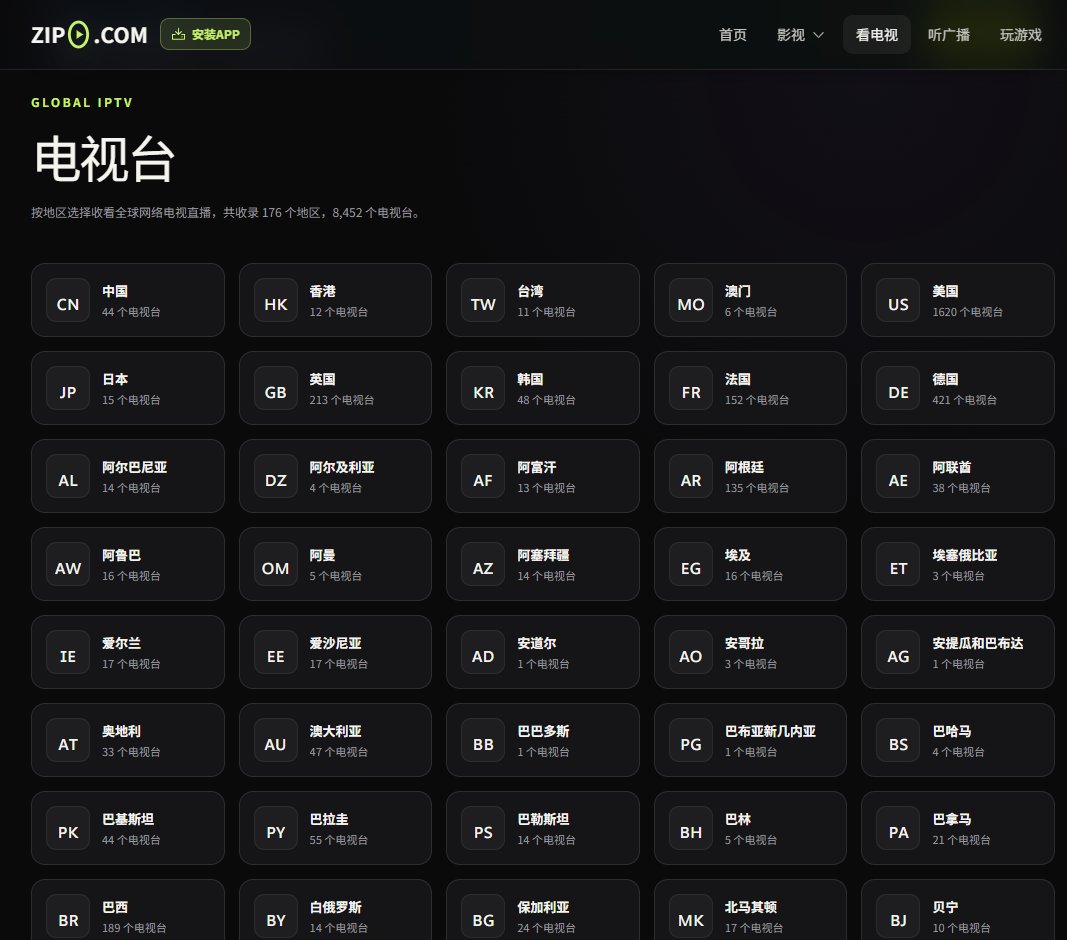Select the 巴勒斯坦 region card
The image size is (1067, 940).
pos(543,828)
